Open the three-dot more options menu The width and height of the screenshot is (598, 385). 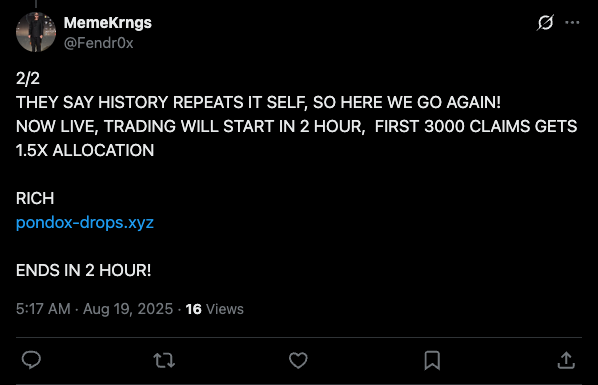572,23
